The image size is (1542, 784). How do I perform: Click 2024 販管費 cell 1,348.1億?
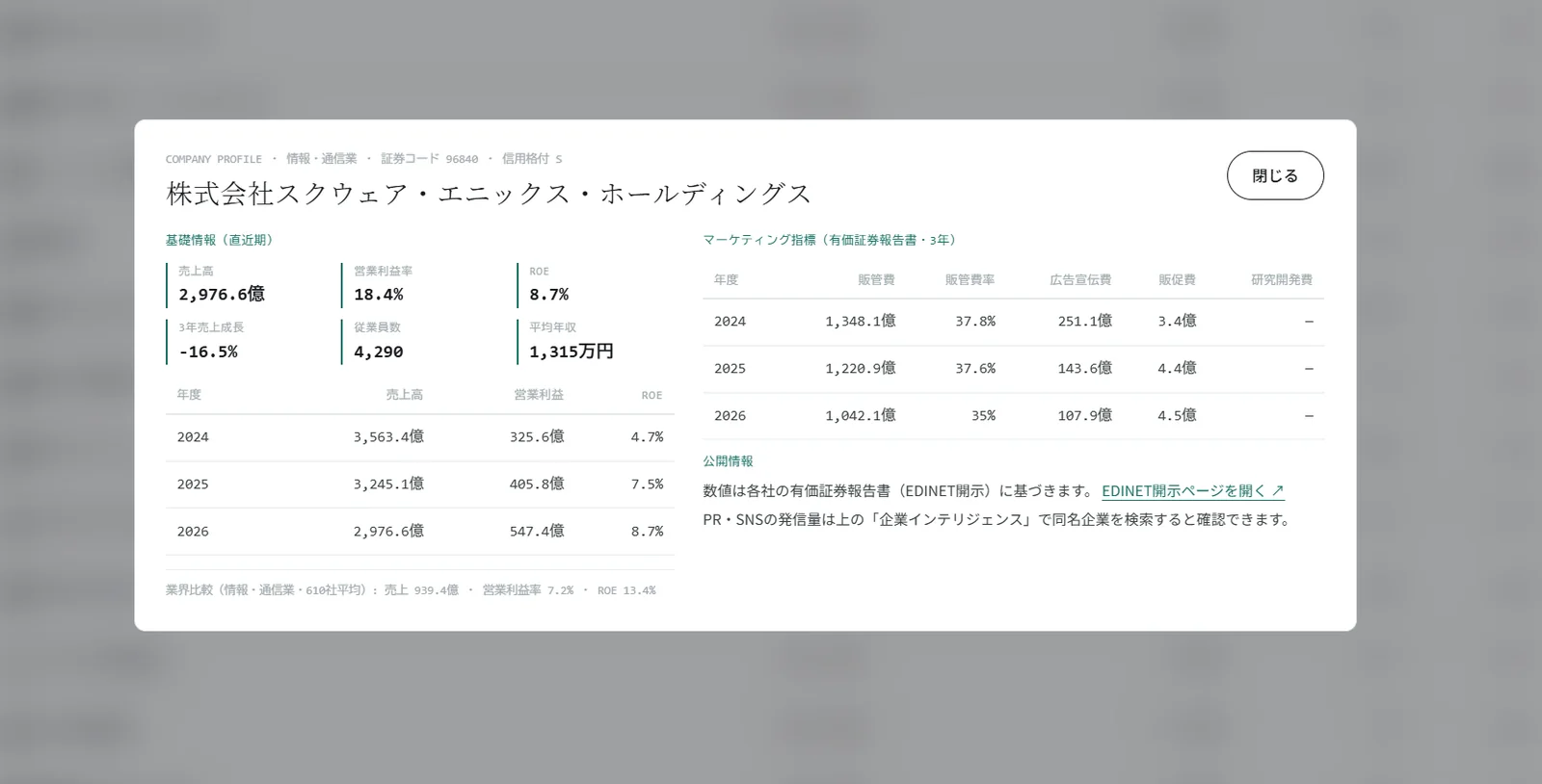(861, 321)
